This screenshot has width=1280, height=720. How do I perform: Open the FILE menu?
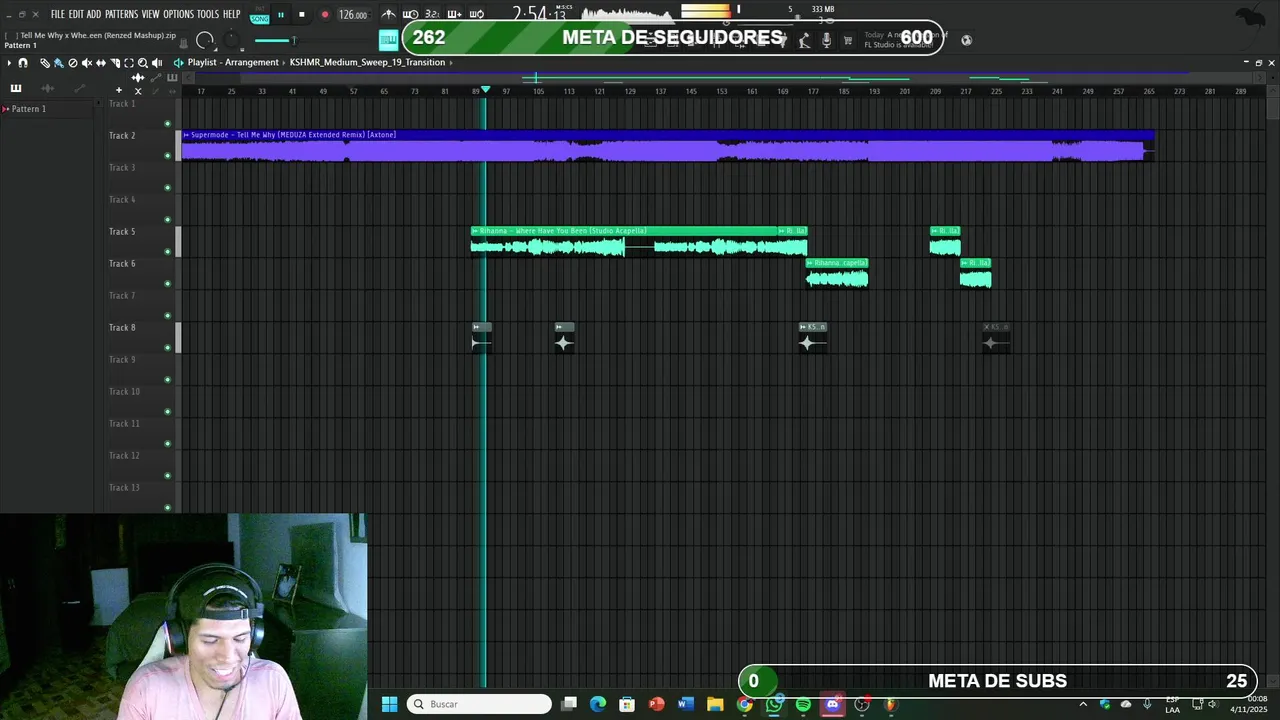tap(58, 14)
